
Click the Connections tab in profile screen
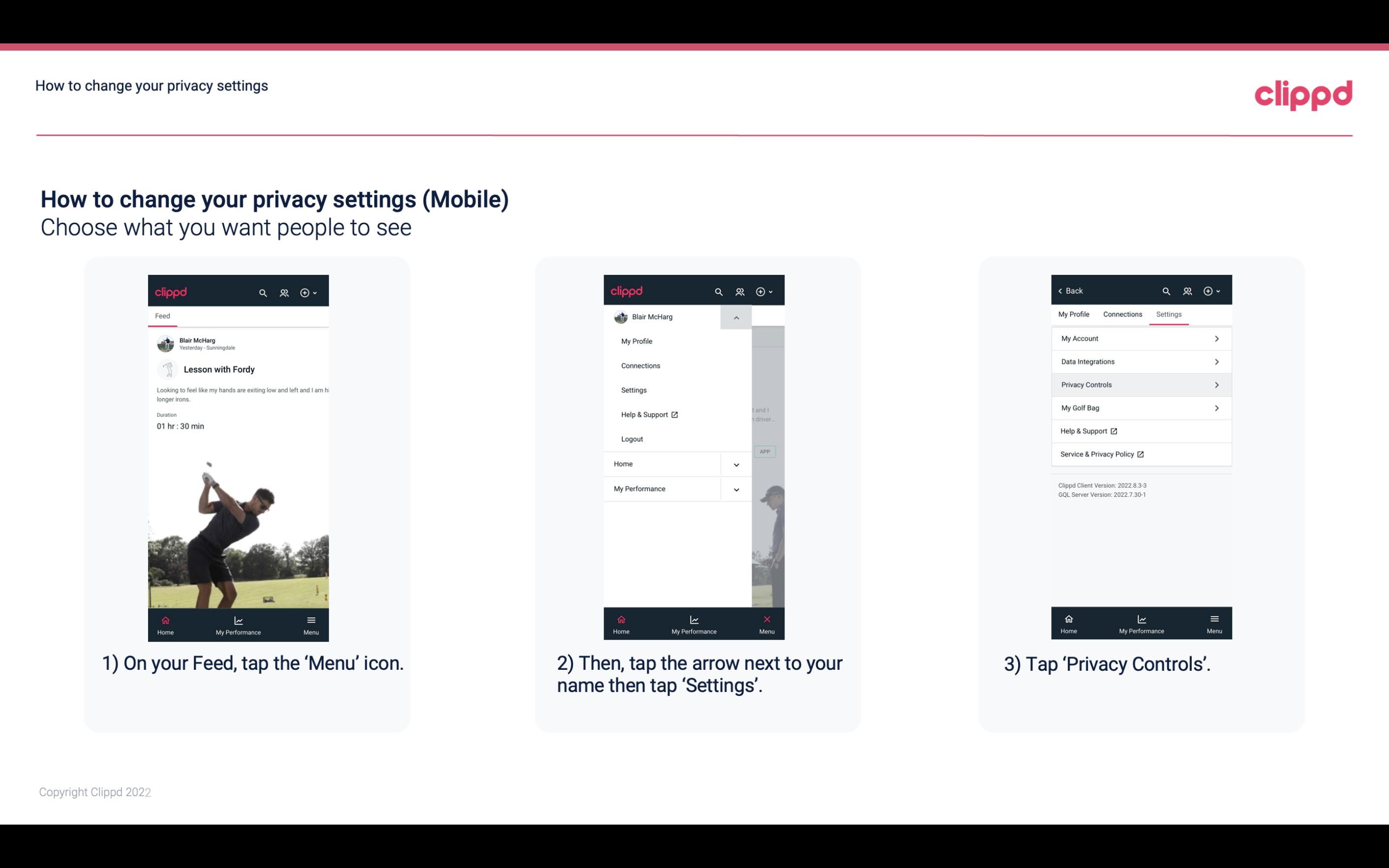pos(1123,314)
